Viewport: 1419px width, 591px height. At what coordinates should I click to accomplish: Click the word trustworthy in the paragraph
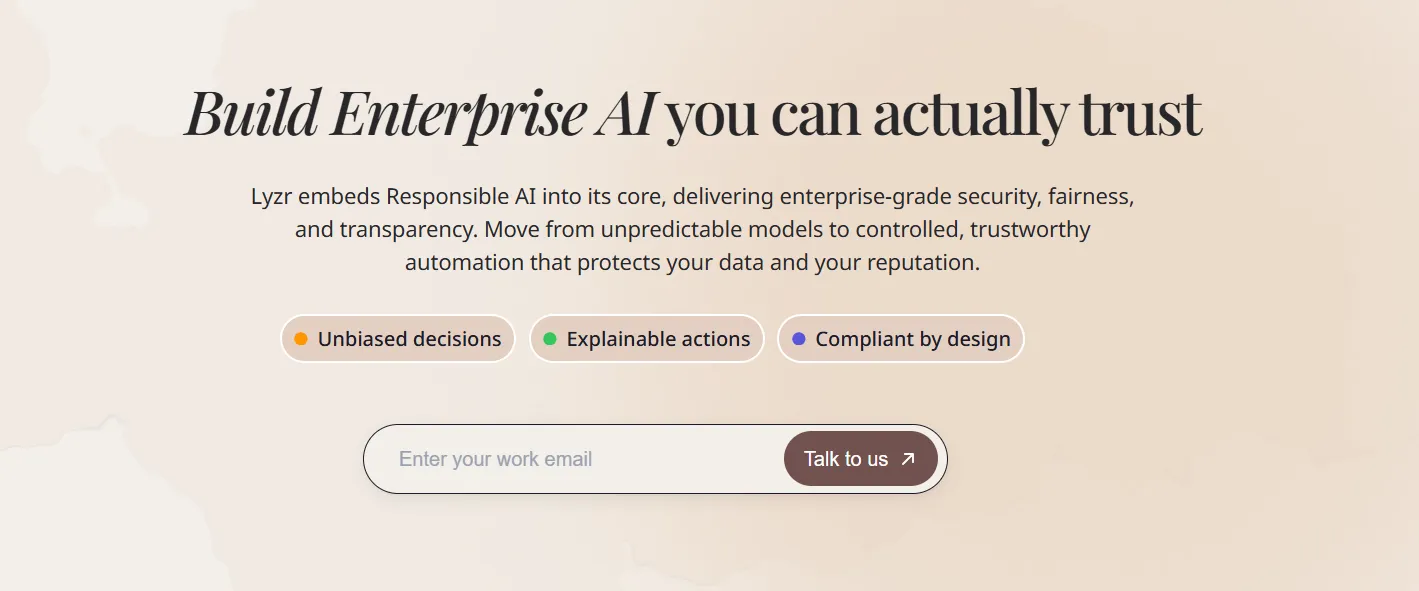1030,229
